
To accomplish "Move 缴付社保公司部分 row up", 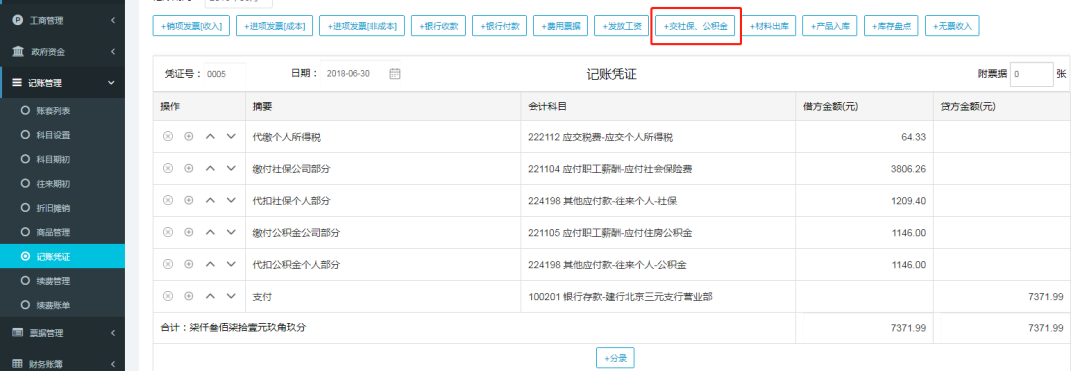I will point(210,169).
